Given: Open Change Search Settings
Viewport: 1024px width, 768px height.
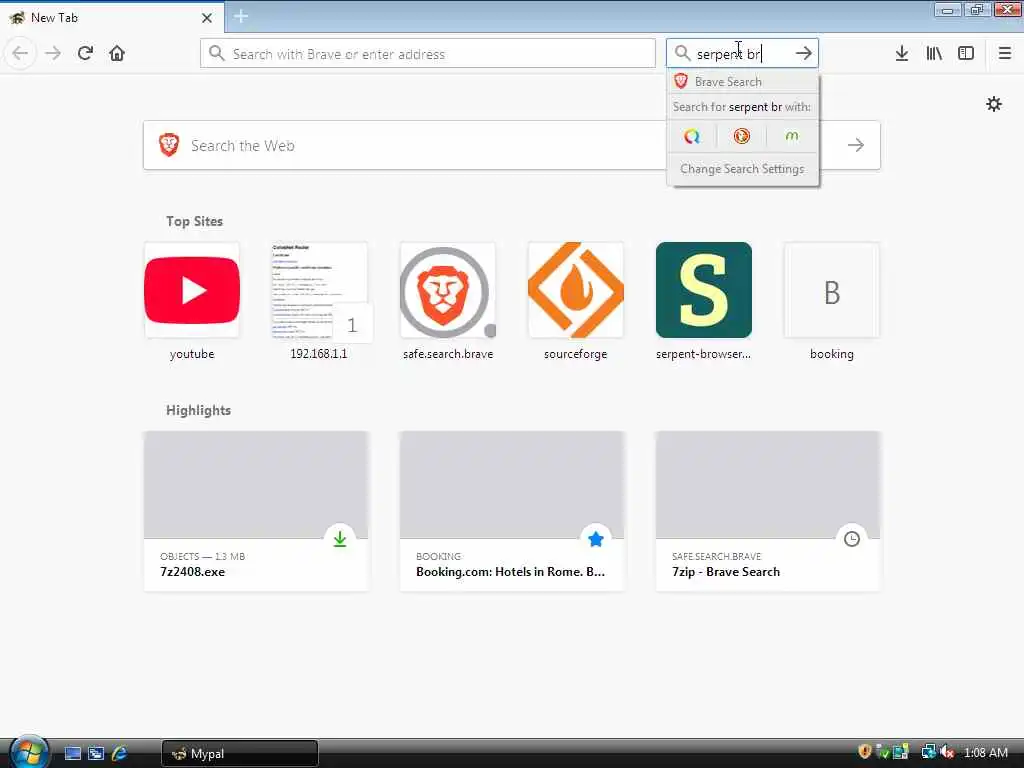Looking at the screenshot, I should (743, 169).
